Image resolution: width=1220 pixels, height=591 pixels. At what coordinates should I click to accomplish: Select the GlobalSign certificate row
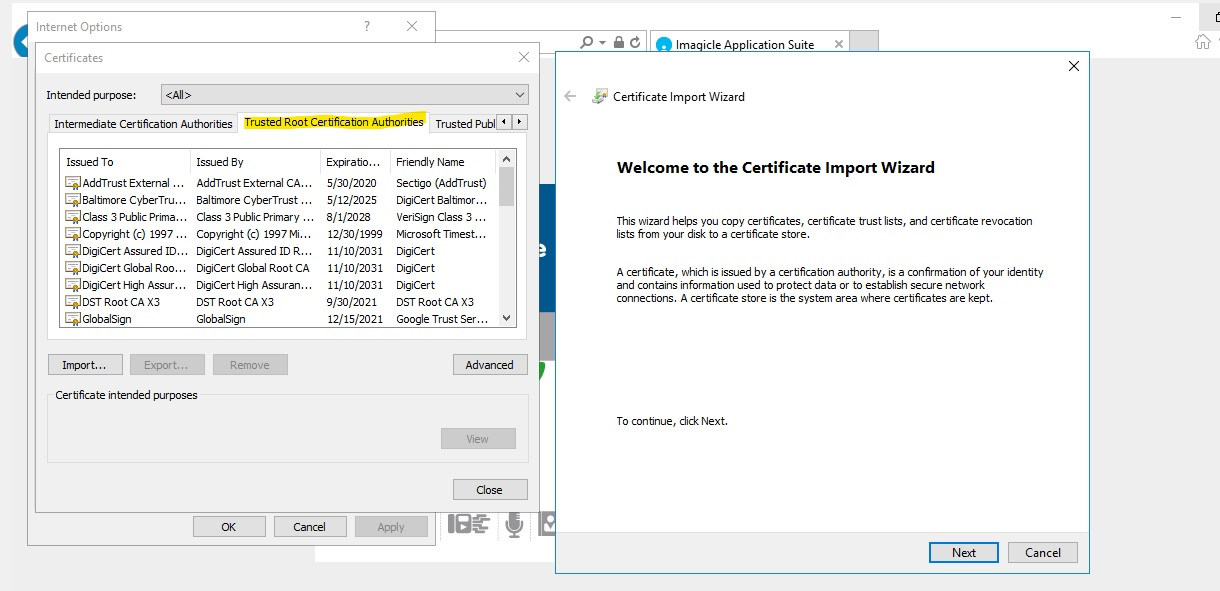tap(106, 319)
